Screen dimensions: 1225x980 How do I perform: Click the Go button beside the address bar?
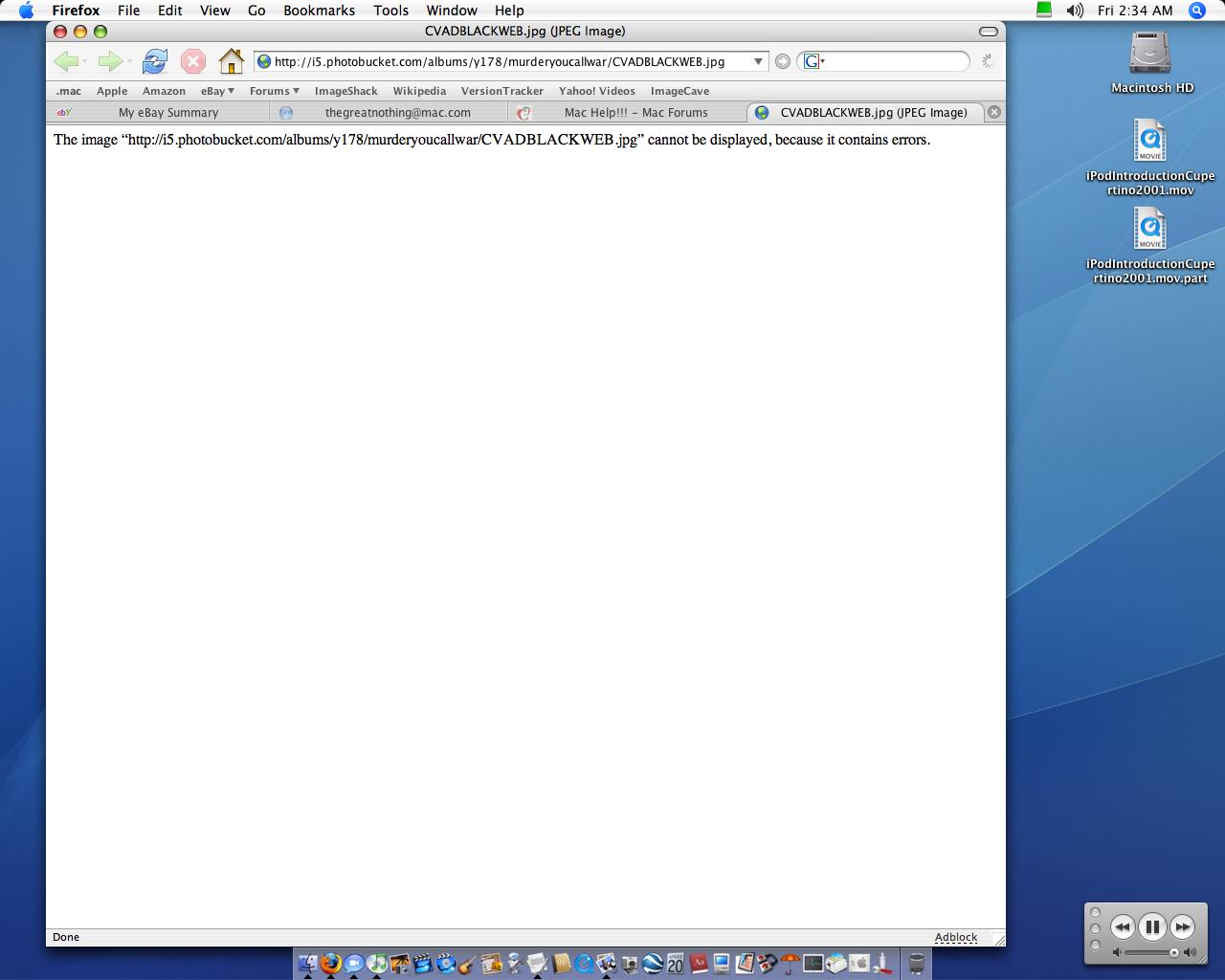(x=782, y=61)
